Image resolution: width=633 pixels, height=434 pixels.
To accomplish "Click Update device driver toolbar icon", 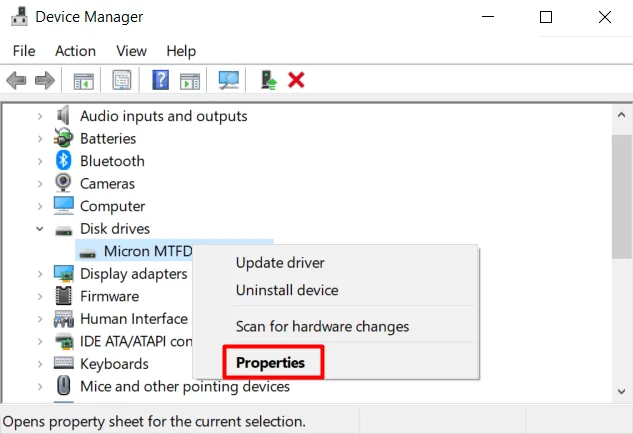I will [x=268, y=80].
